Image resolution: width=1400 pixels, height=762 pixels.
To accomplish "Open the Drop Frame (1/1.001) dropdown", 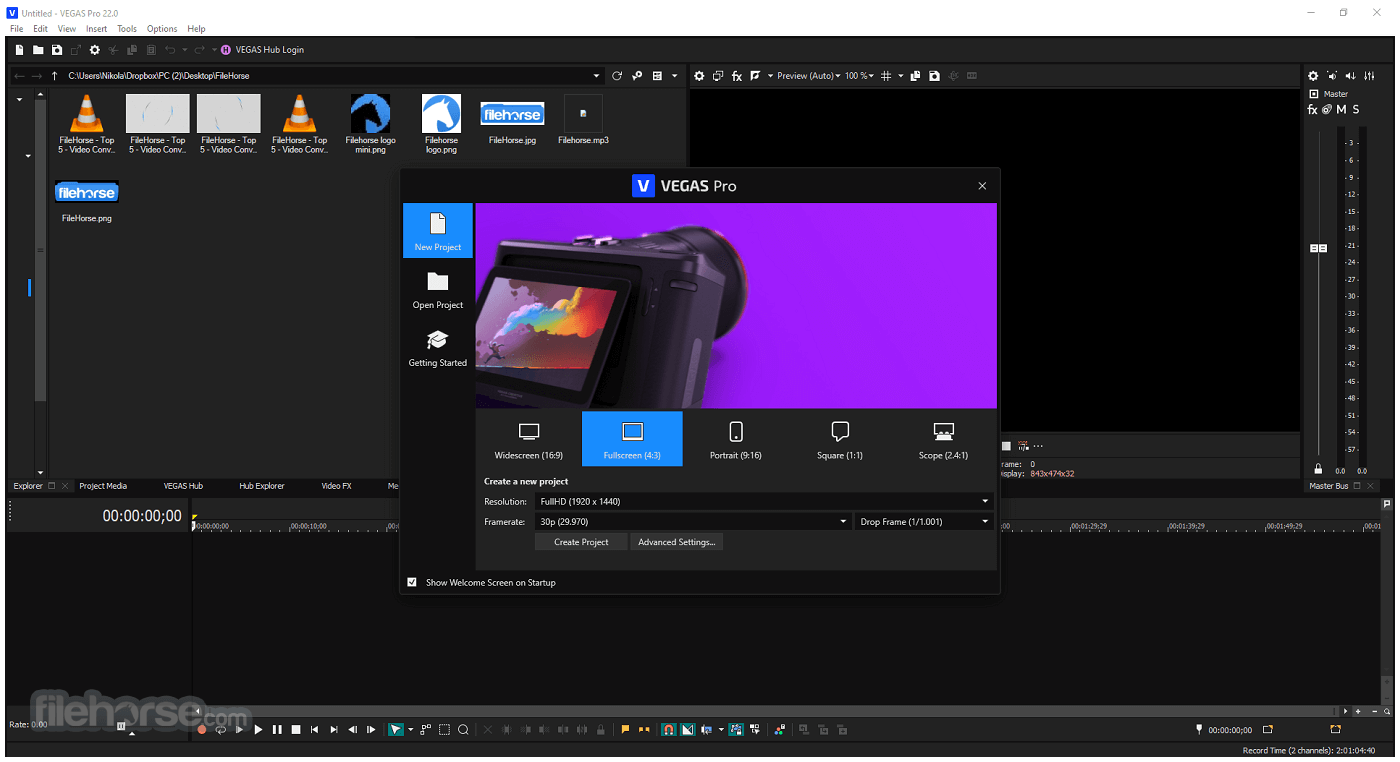I will tap(924, 522).
